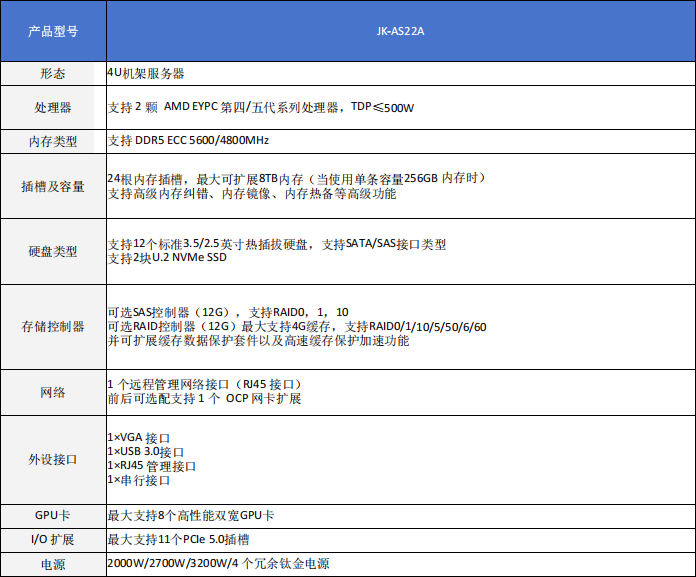Click the 可选RAID控制器 text line
This screenshot has width=696, height=577.
click(297, 327)
